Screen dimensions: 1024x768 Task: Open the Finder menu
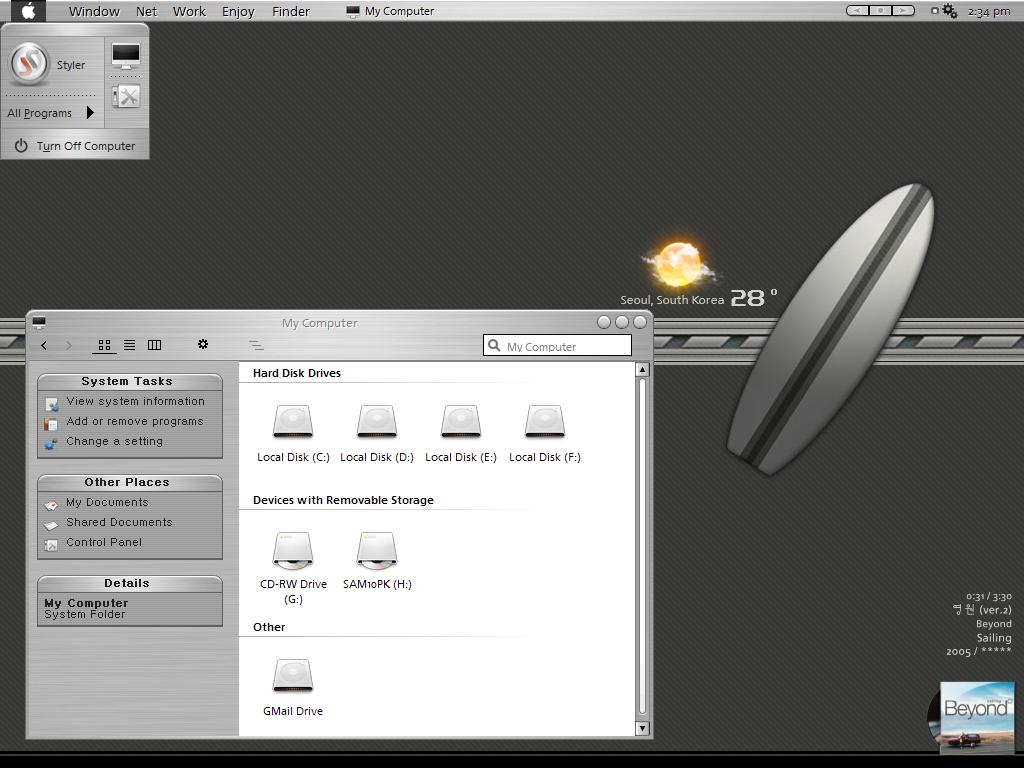click(x=291, y=11)
